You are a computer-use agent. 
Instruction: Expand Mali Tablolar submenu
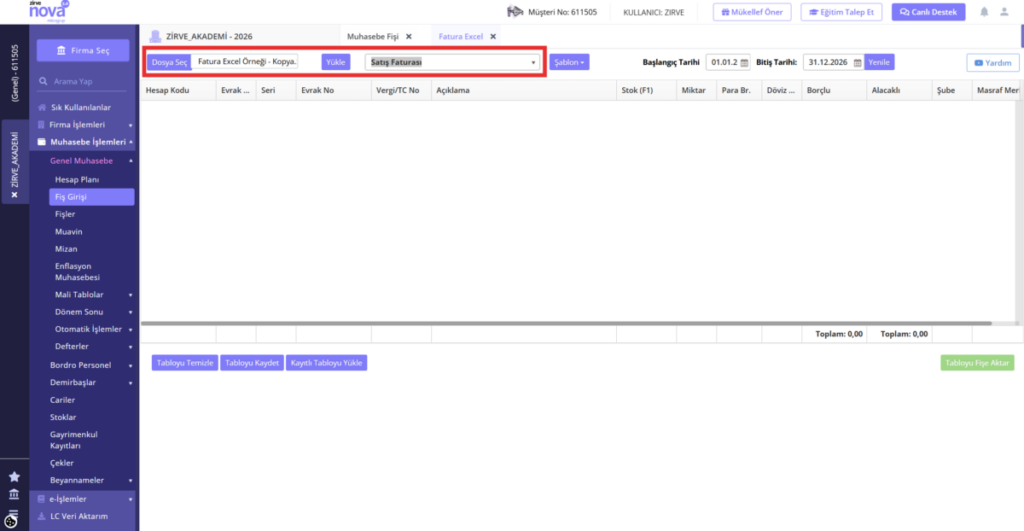point(131,295)
